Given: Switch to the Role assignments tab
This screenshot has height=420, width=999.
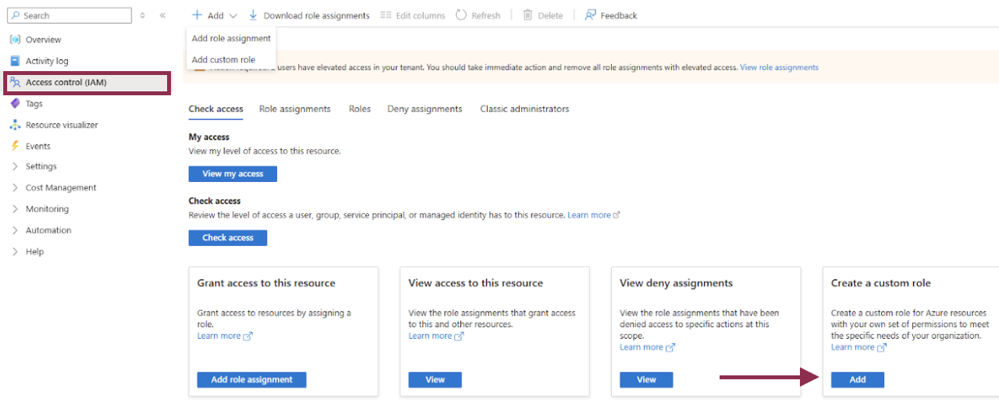Looking at the screenshot, I should pos(295,109).
